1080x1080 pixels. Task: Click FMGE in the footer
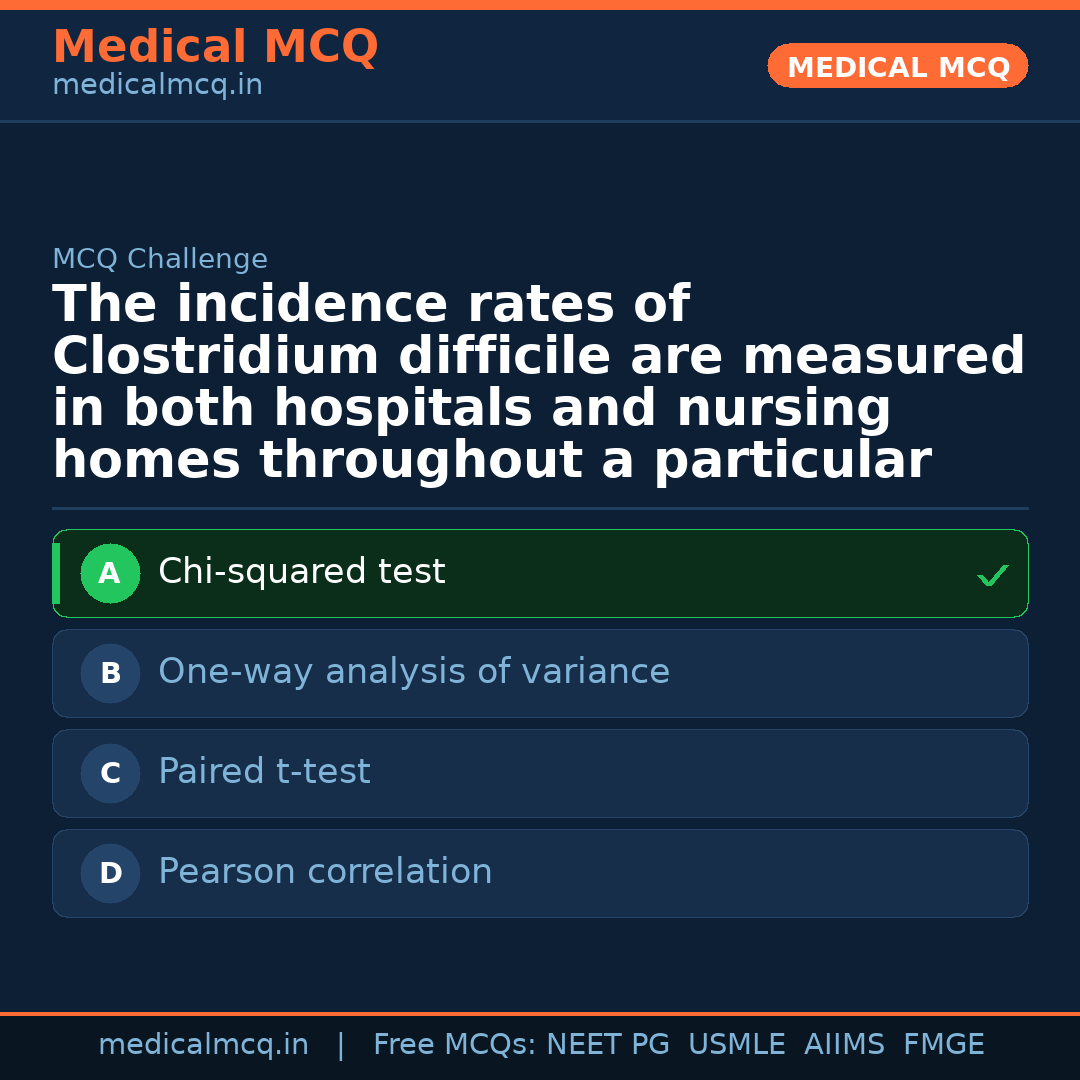pos(943,1045)
